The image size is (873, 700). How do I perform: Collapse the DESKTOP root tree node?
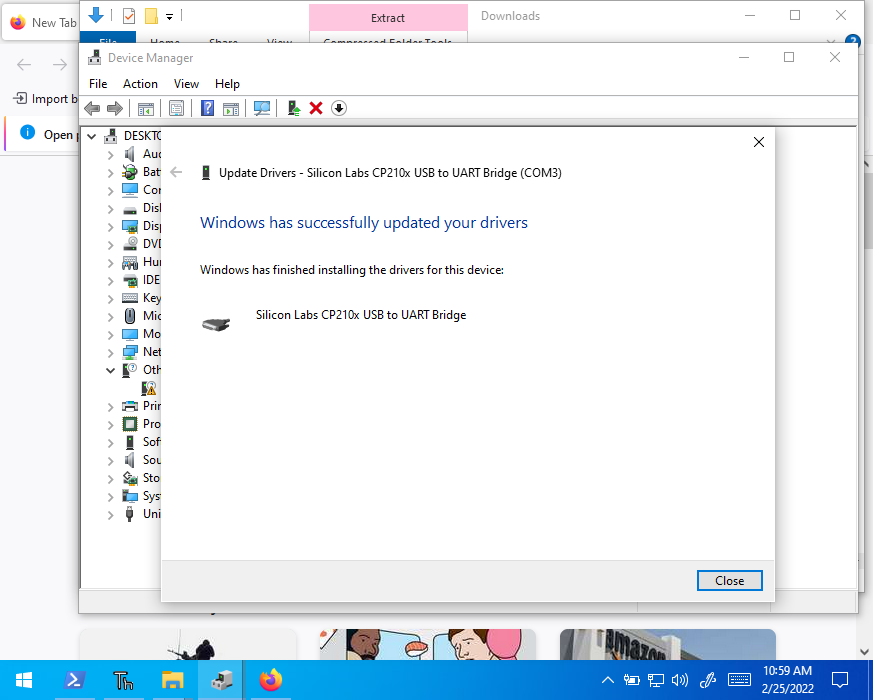[x=92, y=136]
